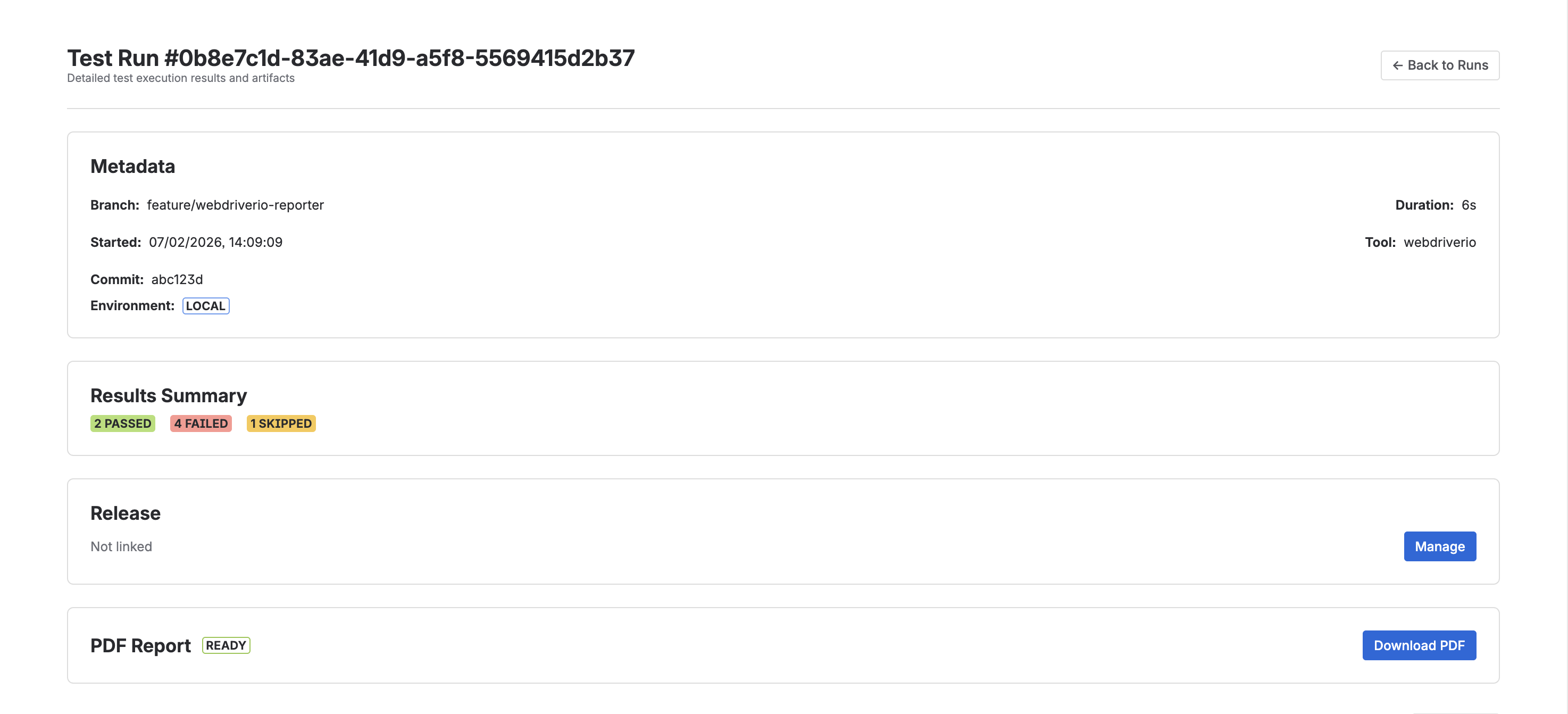
Task: Click the Not linked text under Release
Action: pyautogui.click(x=121, y=546)
